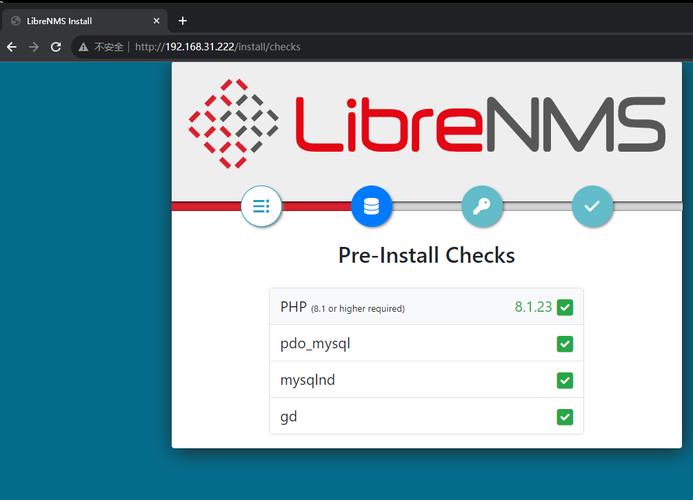Go to the database setup step icon
The image size is (693, 500).
(x=371, y=206)
